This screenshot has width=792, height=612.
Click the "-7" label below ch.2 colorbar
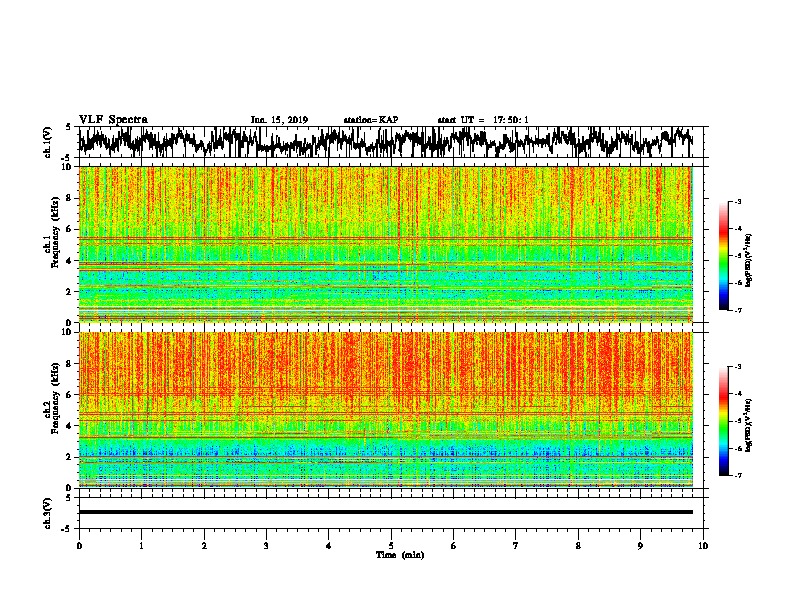pos(738,475)
